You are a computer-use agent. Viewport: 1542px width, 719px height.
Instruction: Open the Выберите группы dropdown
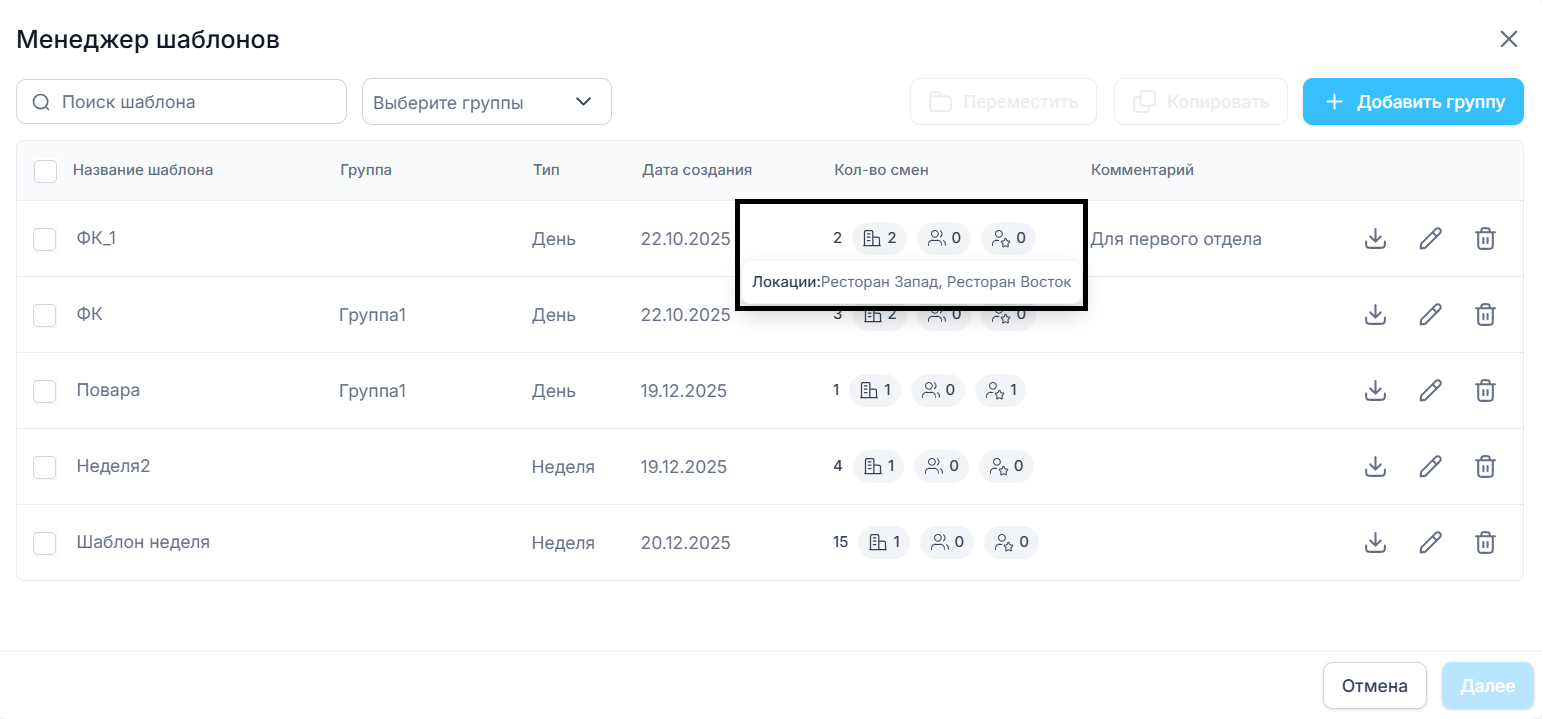[x=486, y=102]
